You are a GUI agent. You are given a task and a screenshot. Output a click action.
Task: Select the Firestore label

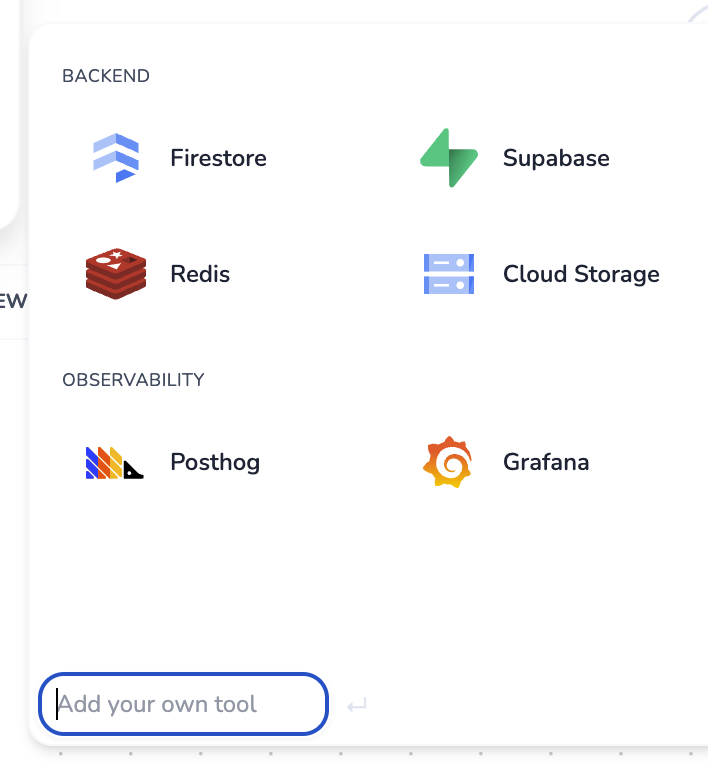point(218,158)
